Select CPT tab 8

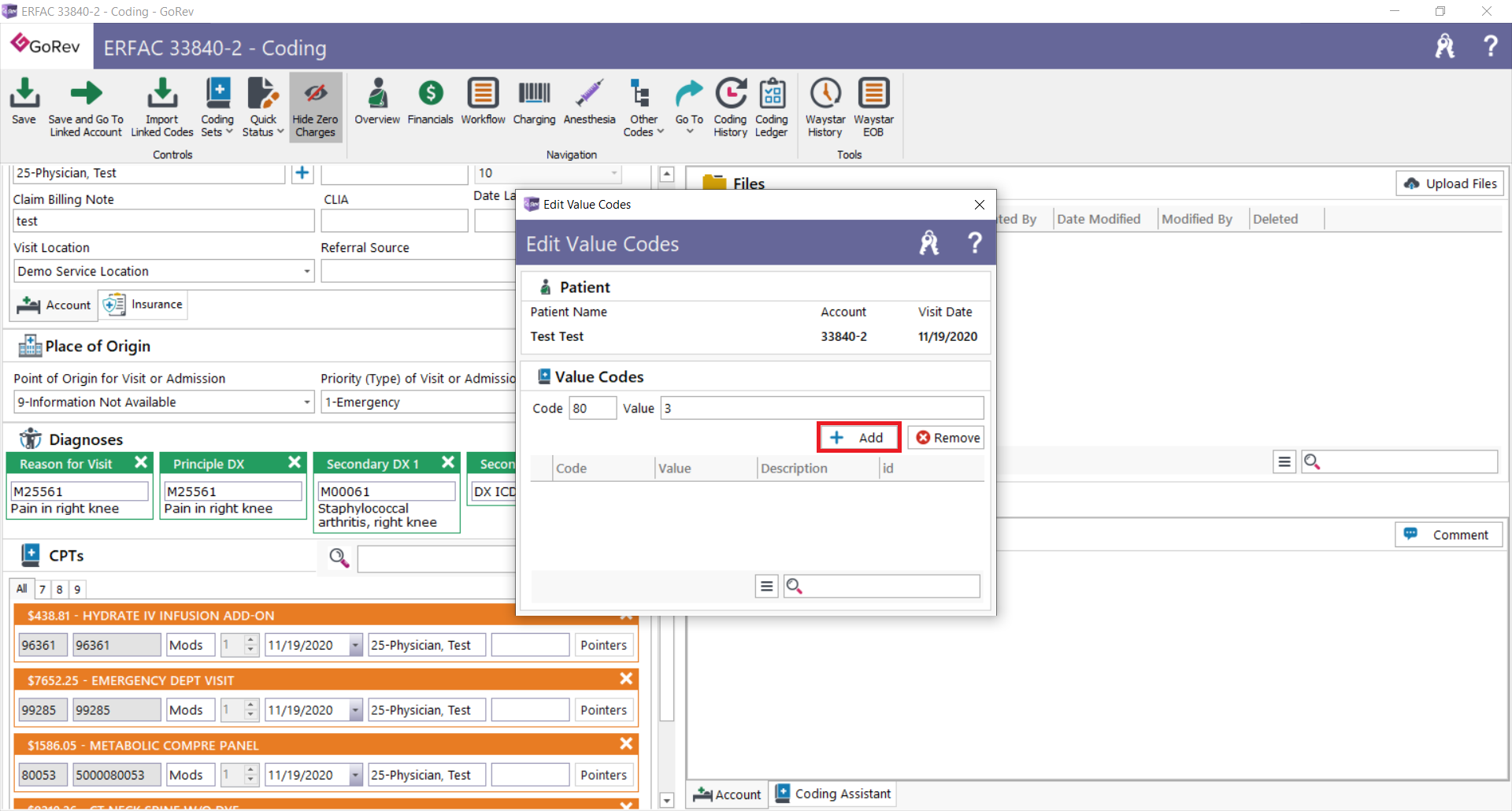coord(60,589)
